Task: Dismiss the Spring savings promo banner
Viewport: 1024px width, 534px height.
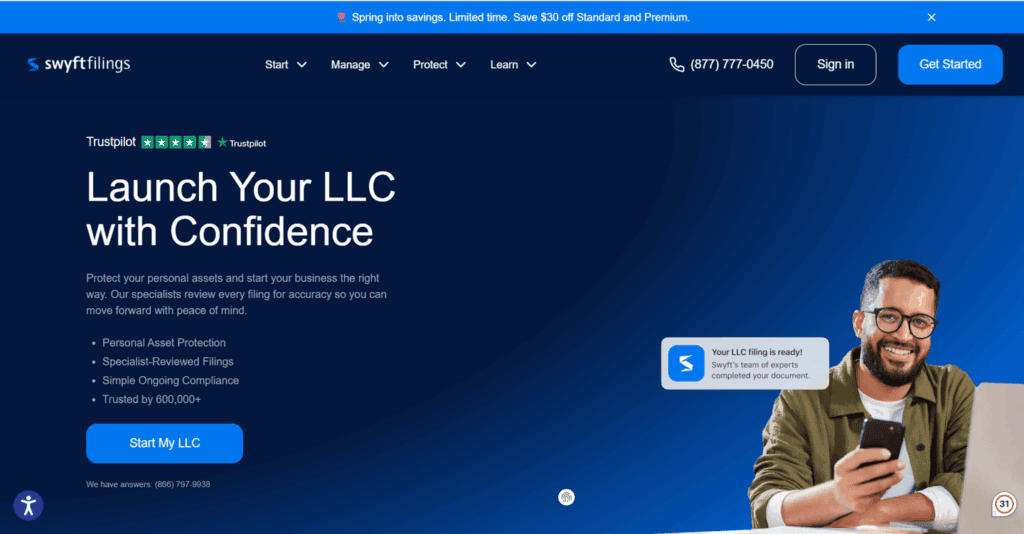Action: coord(931,18)
